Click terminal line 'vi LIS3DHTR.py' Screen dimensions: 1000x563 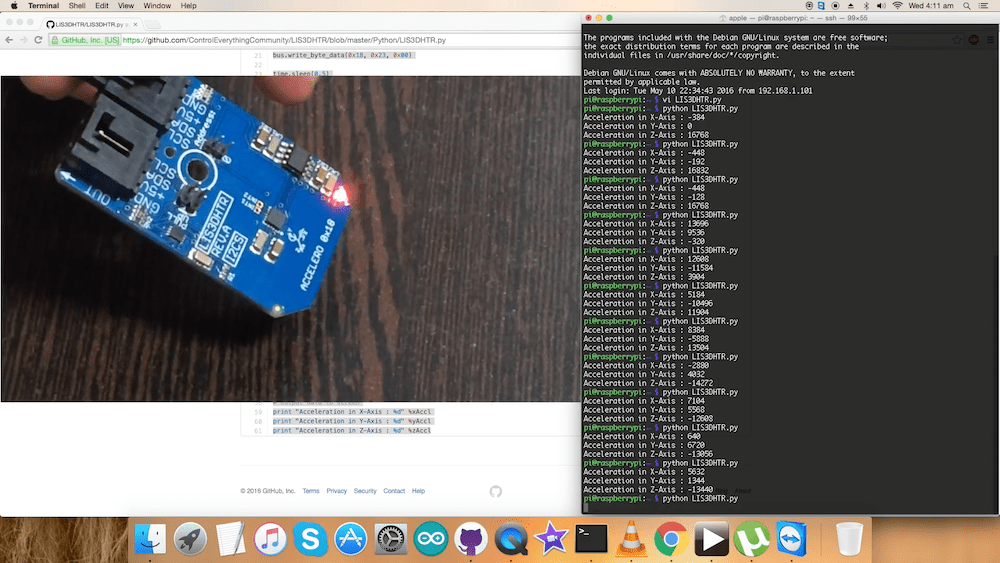pos(691,99)
